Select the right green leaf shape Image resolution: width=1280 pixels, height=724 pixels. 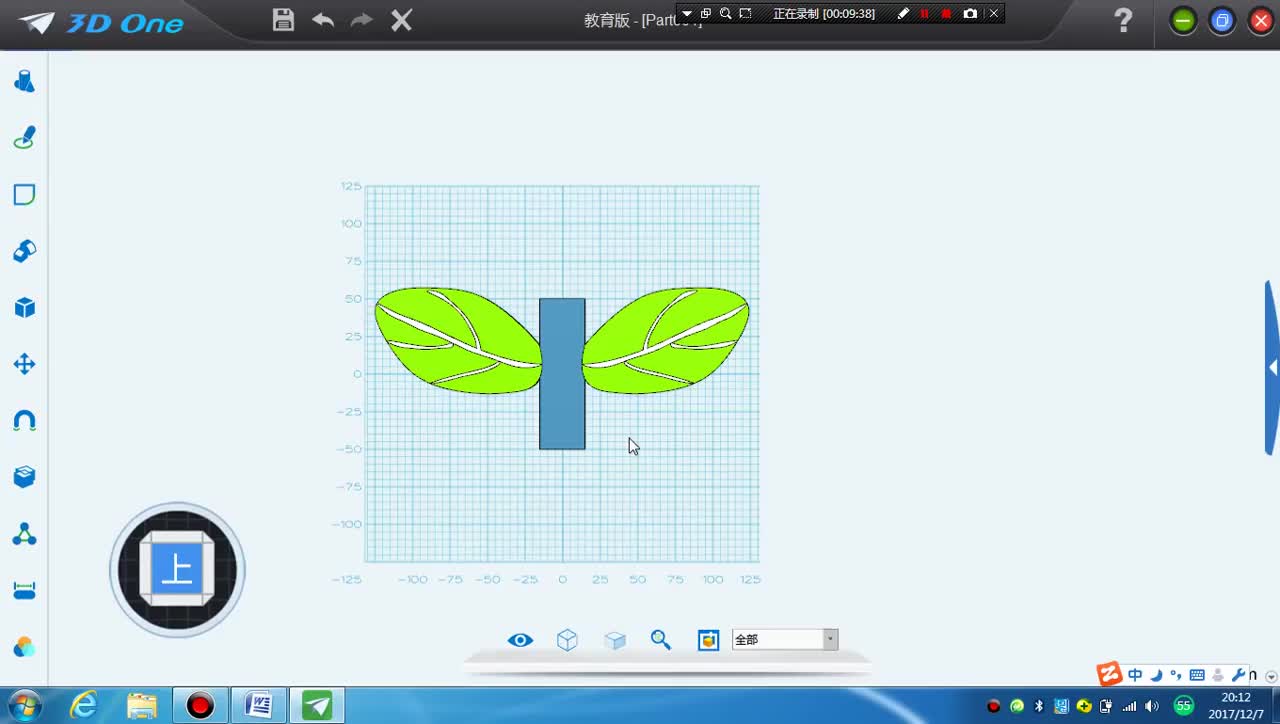click(666, 340)
